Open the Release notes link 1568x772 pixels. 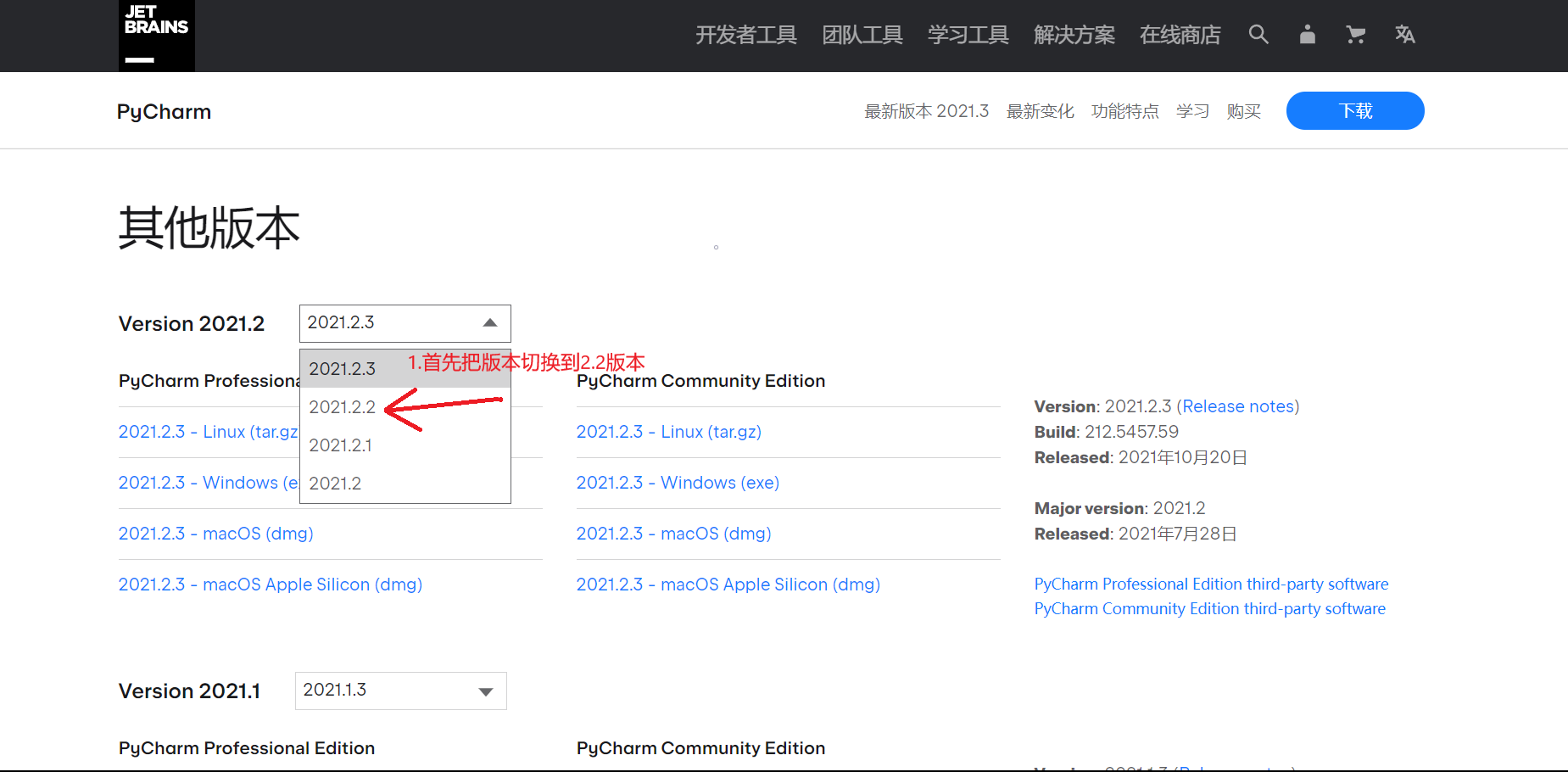coord(1238,406)
